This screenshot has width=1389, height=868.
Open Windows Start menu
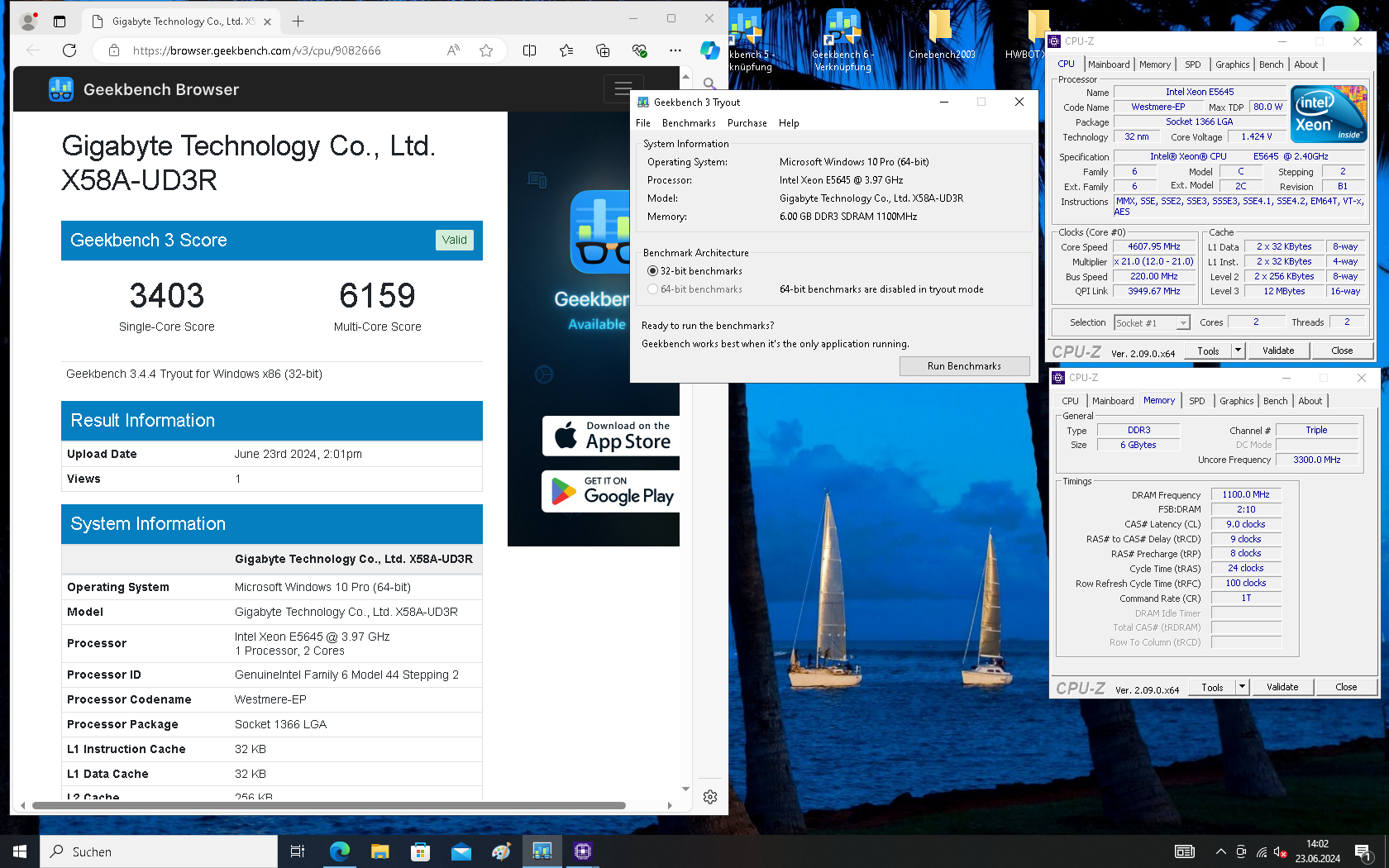tap(20, 851)
